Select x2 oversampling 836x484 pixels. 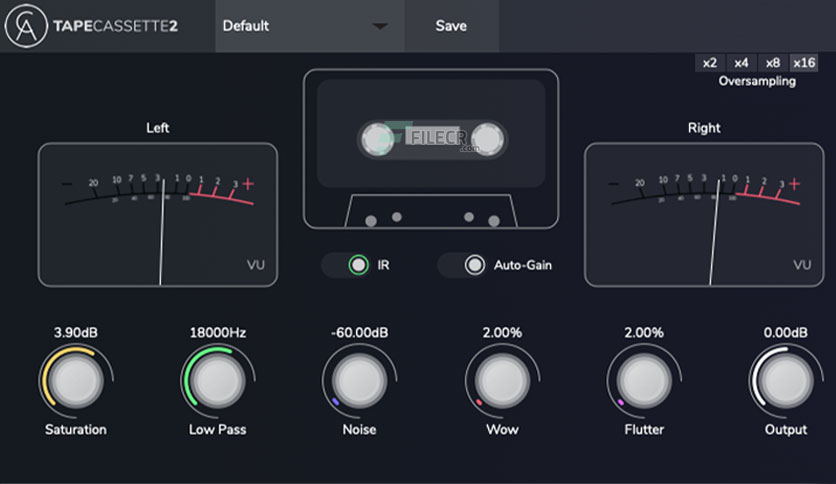(710, 63)
